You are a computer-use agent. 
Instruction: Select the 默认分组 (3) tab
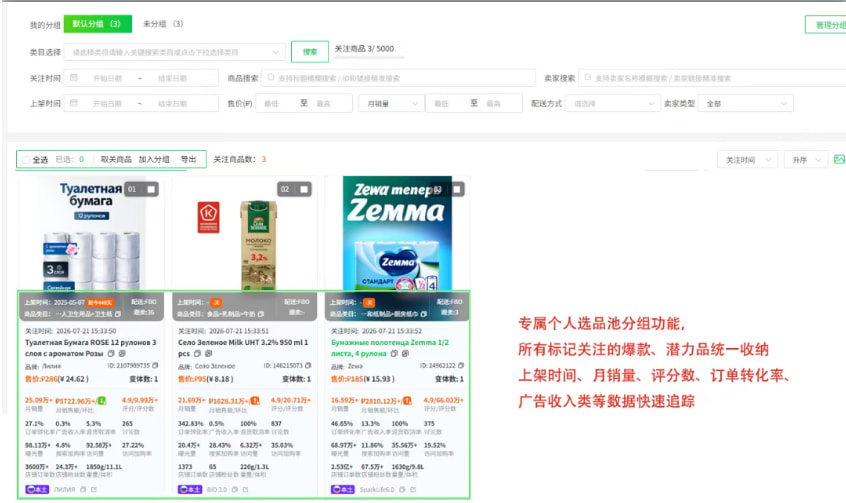98,24
